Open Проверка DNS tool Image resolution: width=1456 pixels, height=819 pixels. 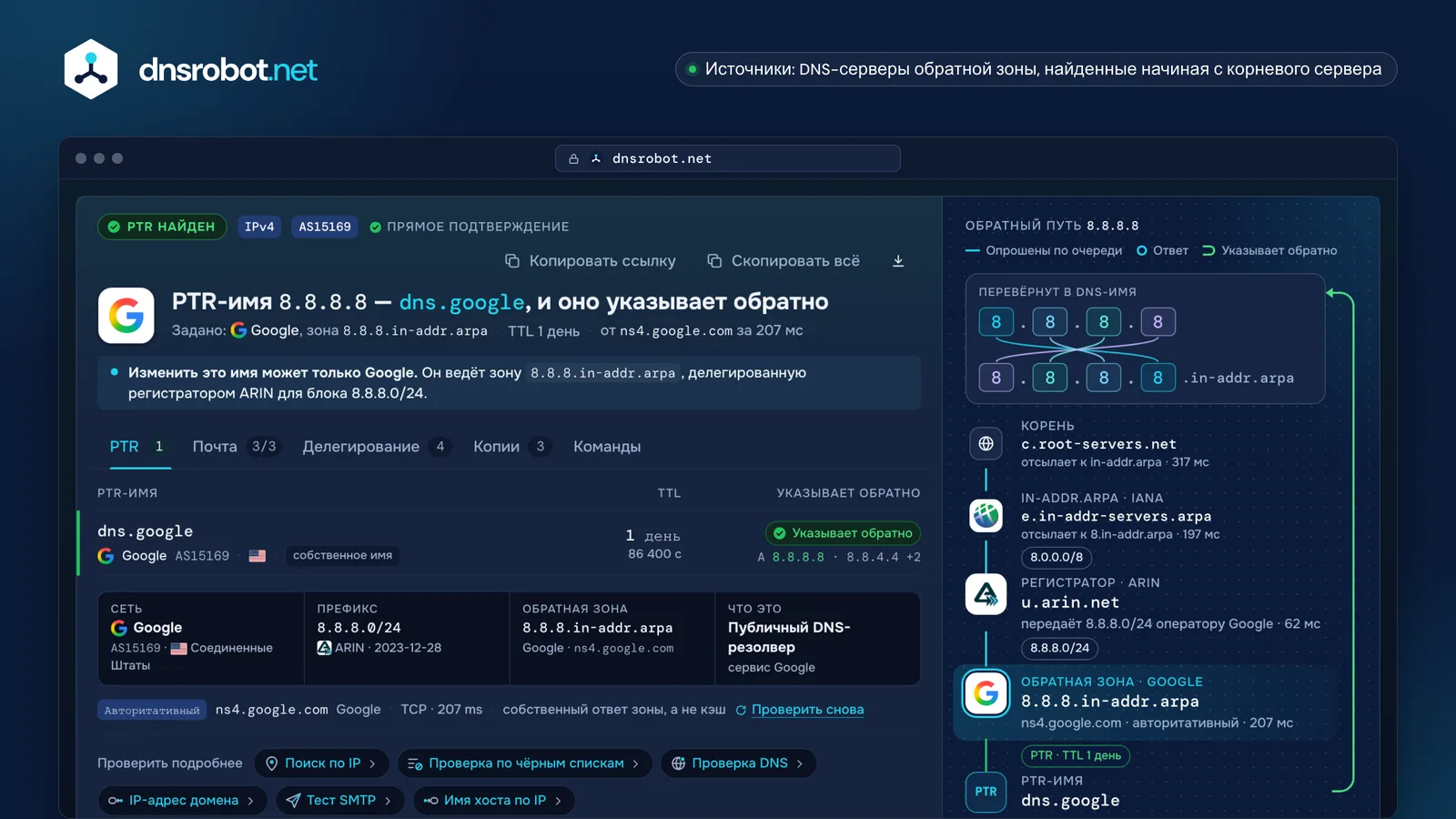tap(738, 763)
